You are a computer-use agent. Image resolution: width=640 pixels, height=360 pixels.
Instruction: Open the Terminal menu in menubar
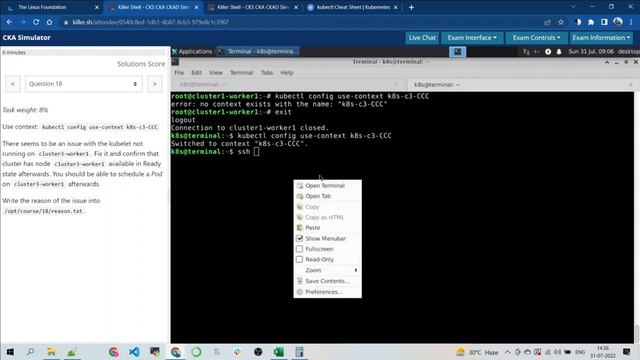coord(242,73)
